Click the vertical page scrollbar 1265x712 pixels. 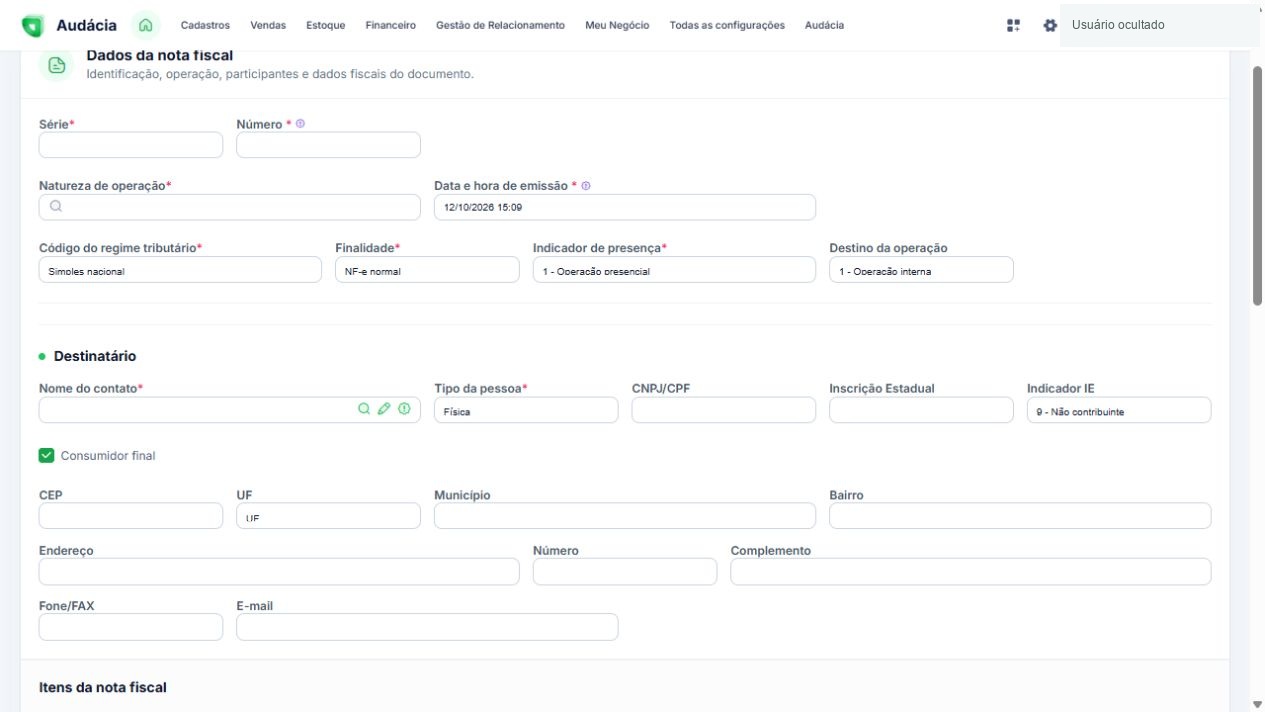tap(1258, 187)
